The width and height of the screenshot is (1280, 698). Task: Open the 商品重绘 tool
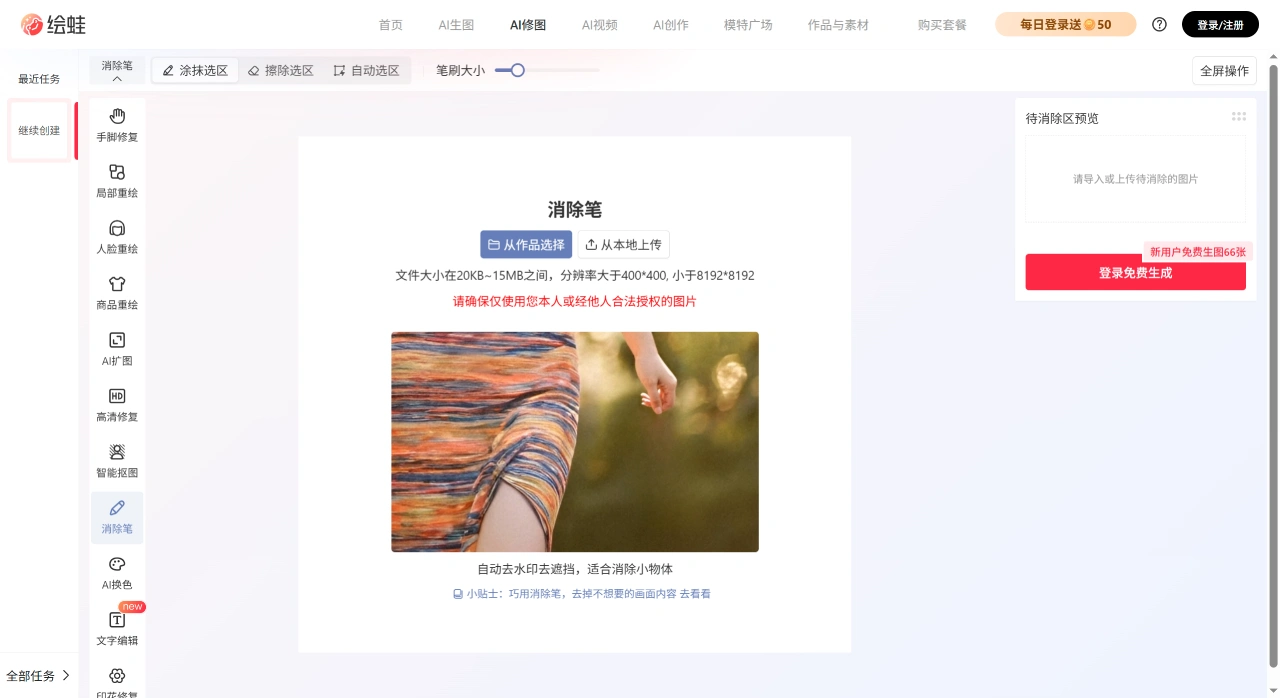tap(116, 292)
